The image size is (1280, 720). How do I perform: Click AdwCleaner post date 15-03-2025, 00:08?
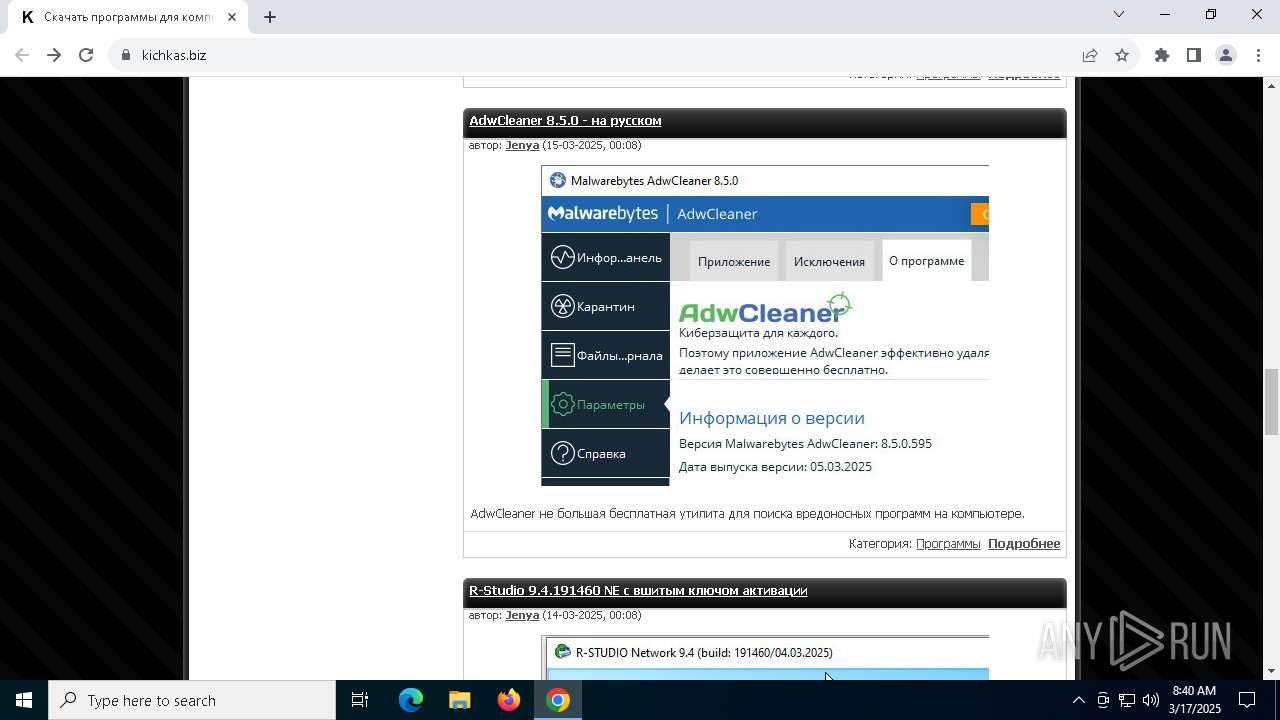pos(592,145)
